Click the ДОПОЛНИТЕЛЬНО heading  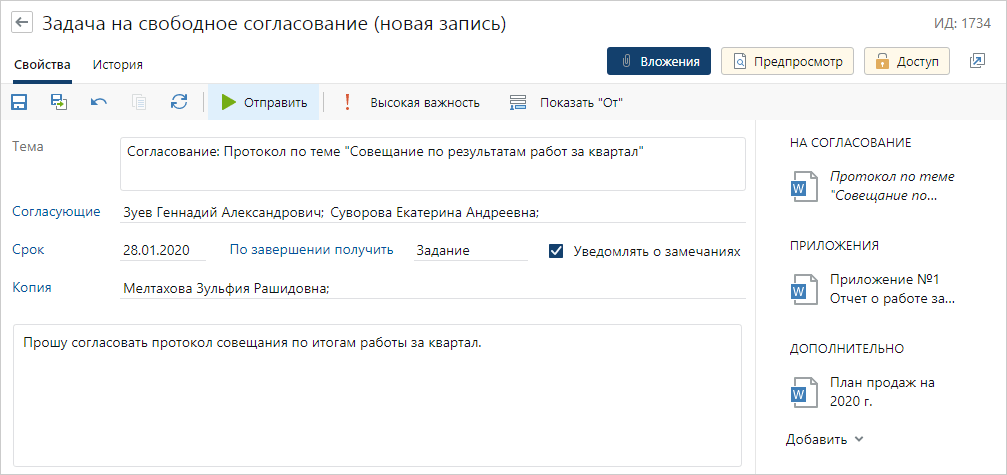coord(847,349)
